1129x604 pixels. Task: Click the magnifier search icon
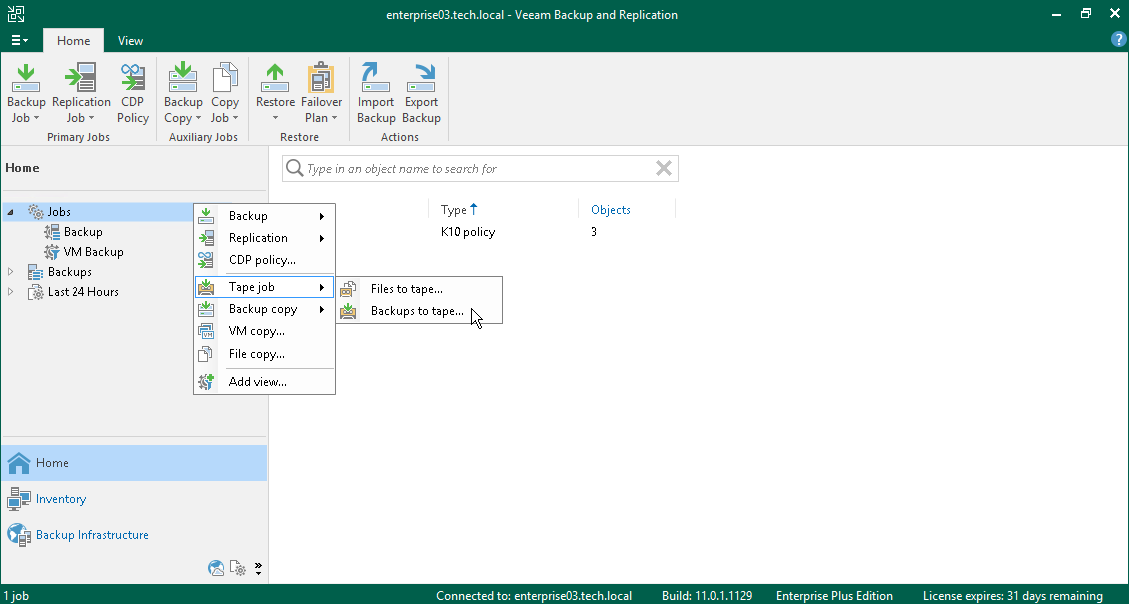point(294,168)
